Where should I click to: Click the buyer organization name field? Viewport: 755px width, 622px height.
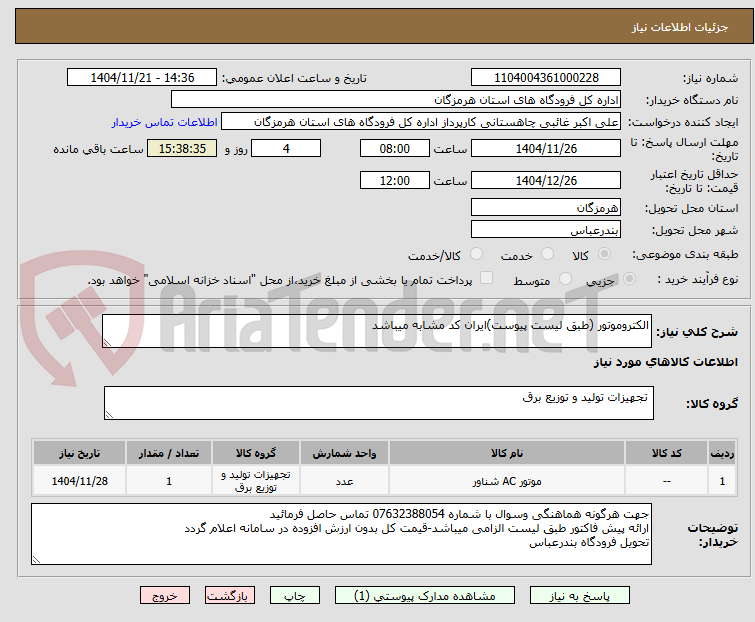[396, 100]
